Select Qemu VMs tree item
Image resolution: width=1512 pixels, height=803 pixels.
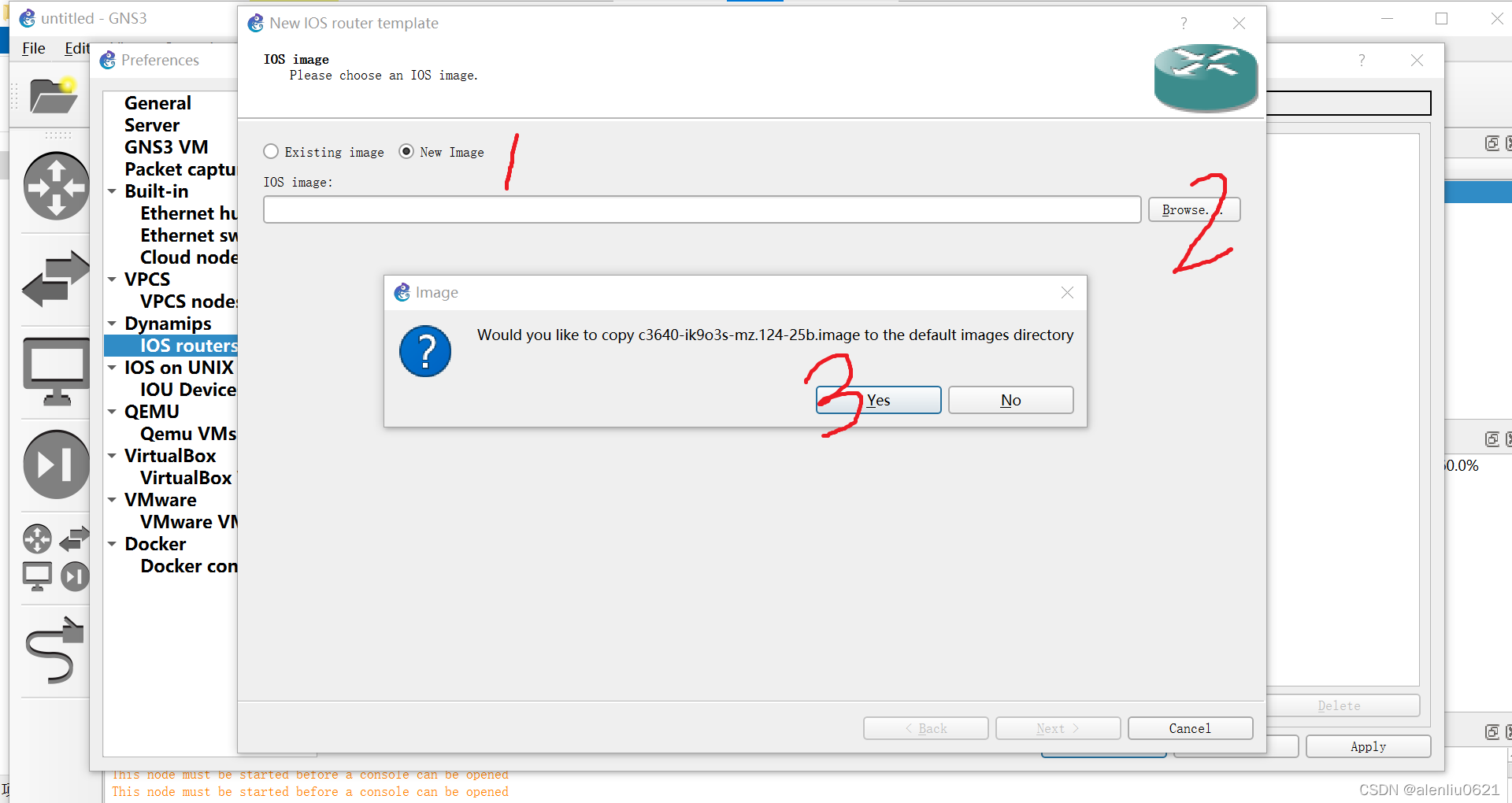click(x=189, y=434)
